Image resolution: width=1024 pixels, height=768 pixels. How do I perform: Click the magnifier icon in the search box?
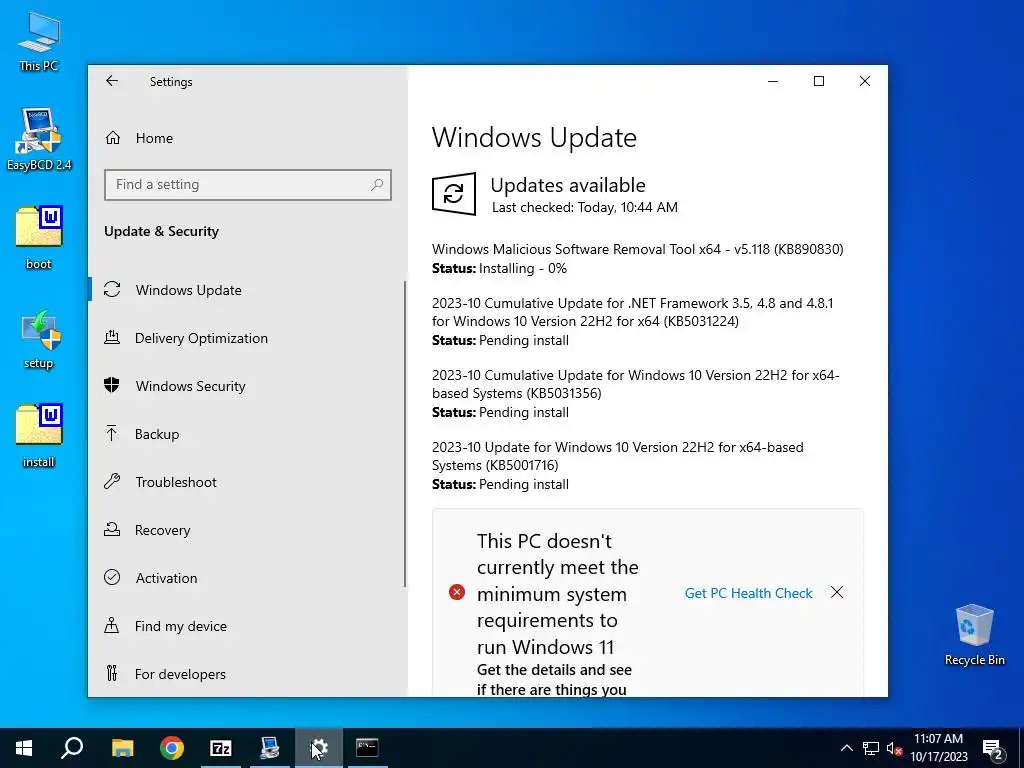376,185
